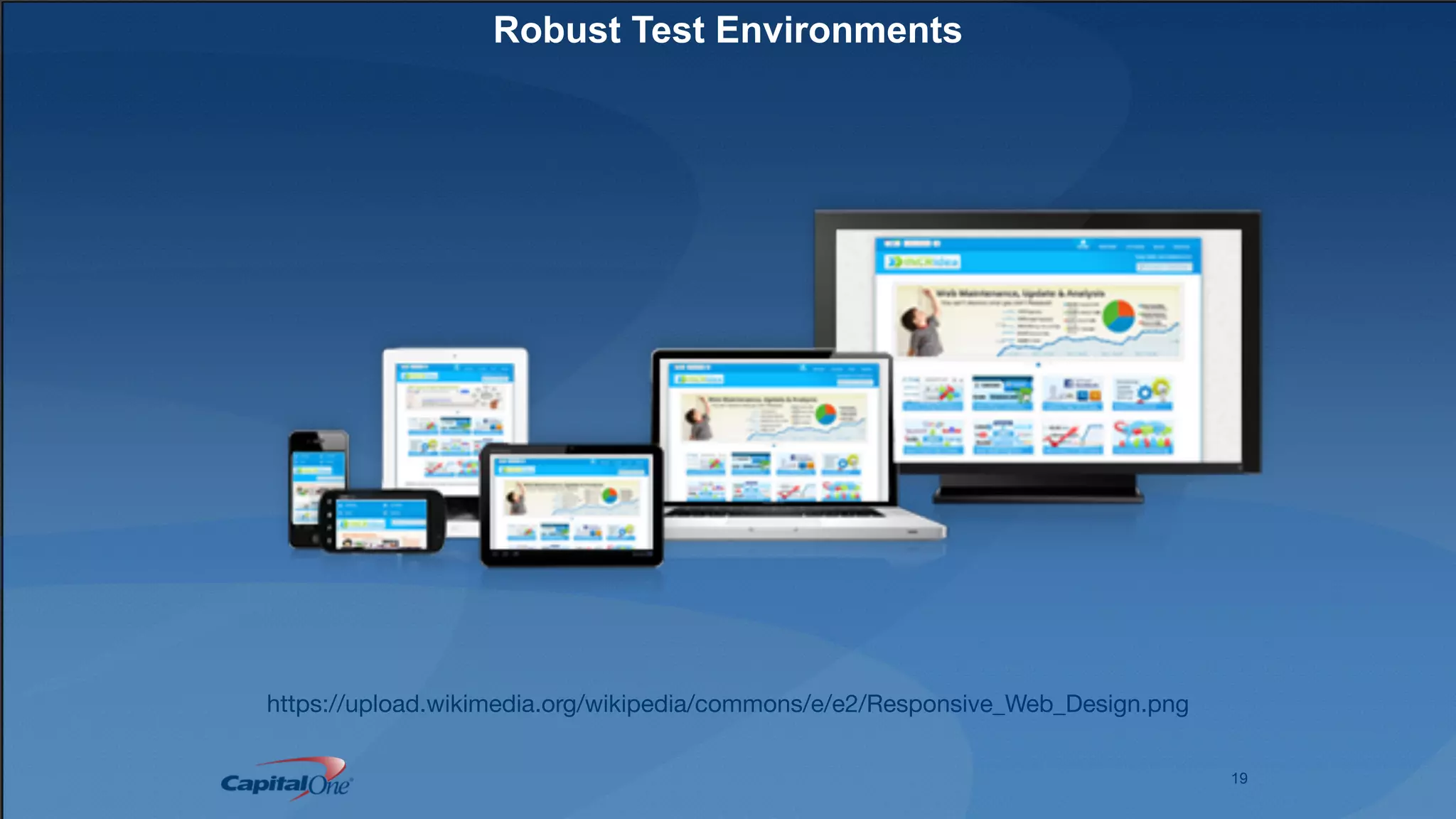
Task: Click carousel dot below monitor banner
Action: tap(1038, 365)
